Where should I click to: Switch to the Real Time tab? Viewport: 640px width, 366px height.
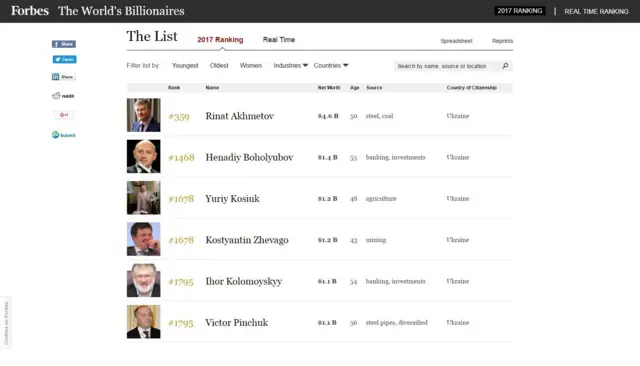click(x=279, y=40)
